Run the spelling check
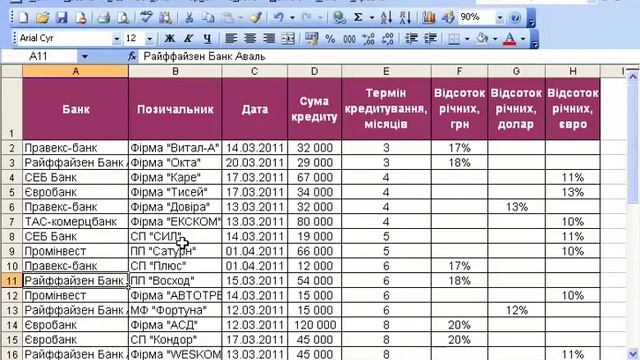 pos(146,18)
